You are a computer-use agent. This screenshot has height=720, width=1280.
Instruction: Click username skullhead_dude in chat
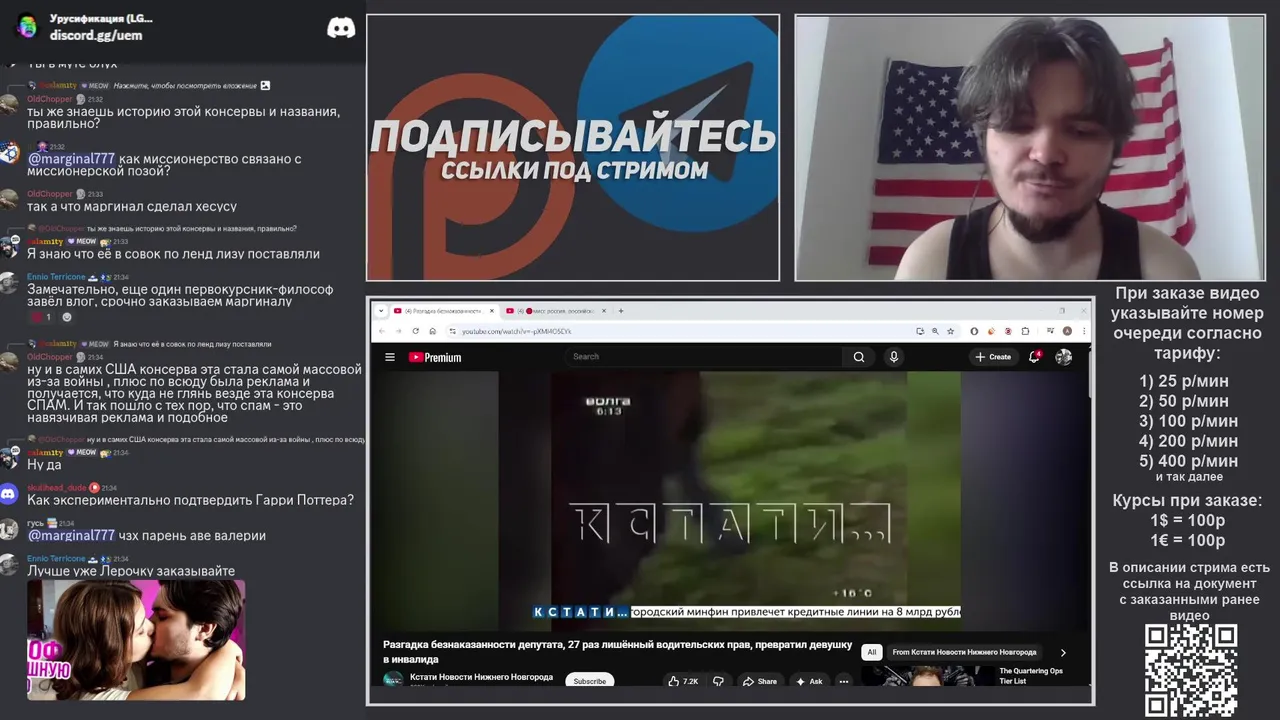tap(57, 488)
